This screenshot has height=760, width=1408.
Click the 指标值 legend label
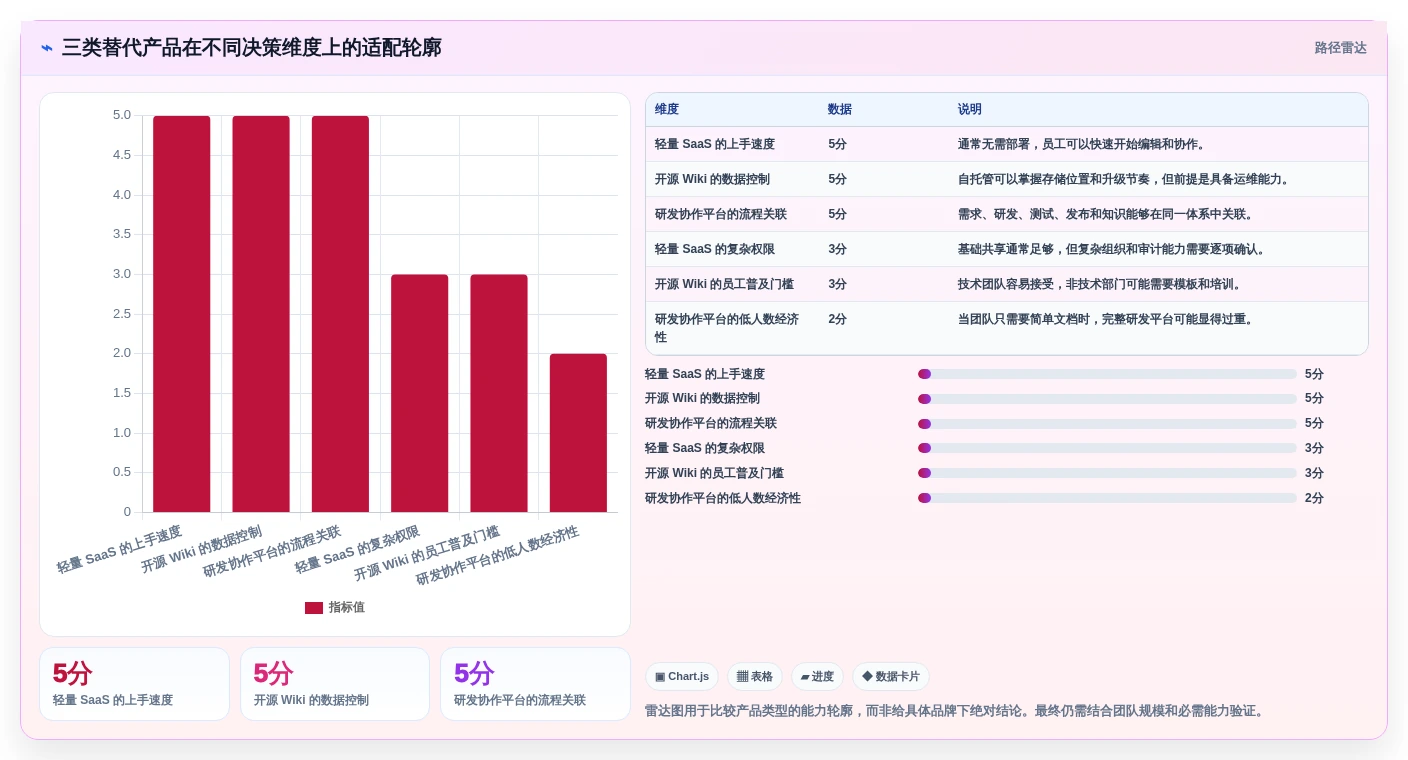click(x=347, y=607)
